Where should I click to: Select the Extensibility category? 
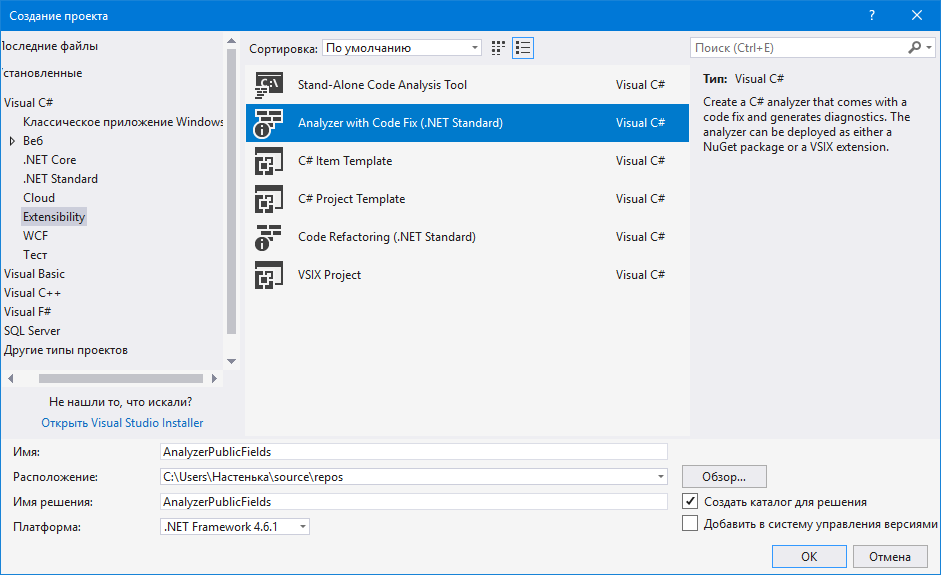tap(54, 217)
